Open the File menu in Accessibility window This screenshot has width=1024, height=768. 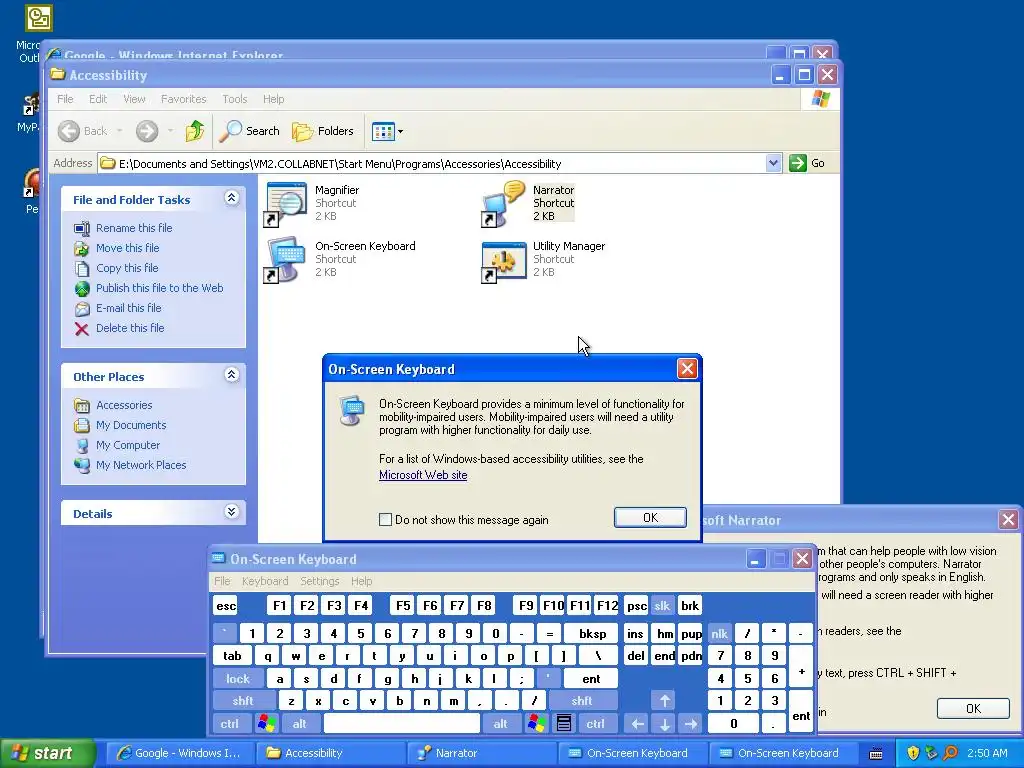65,99
